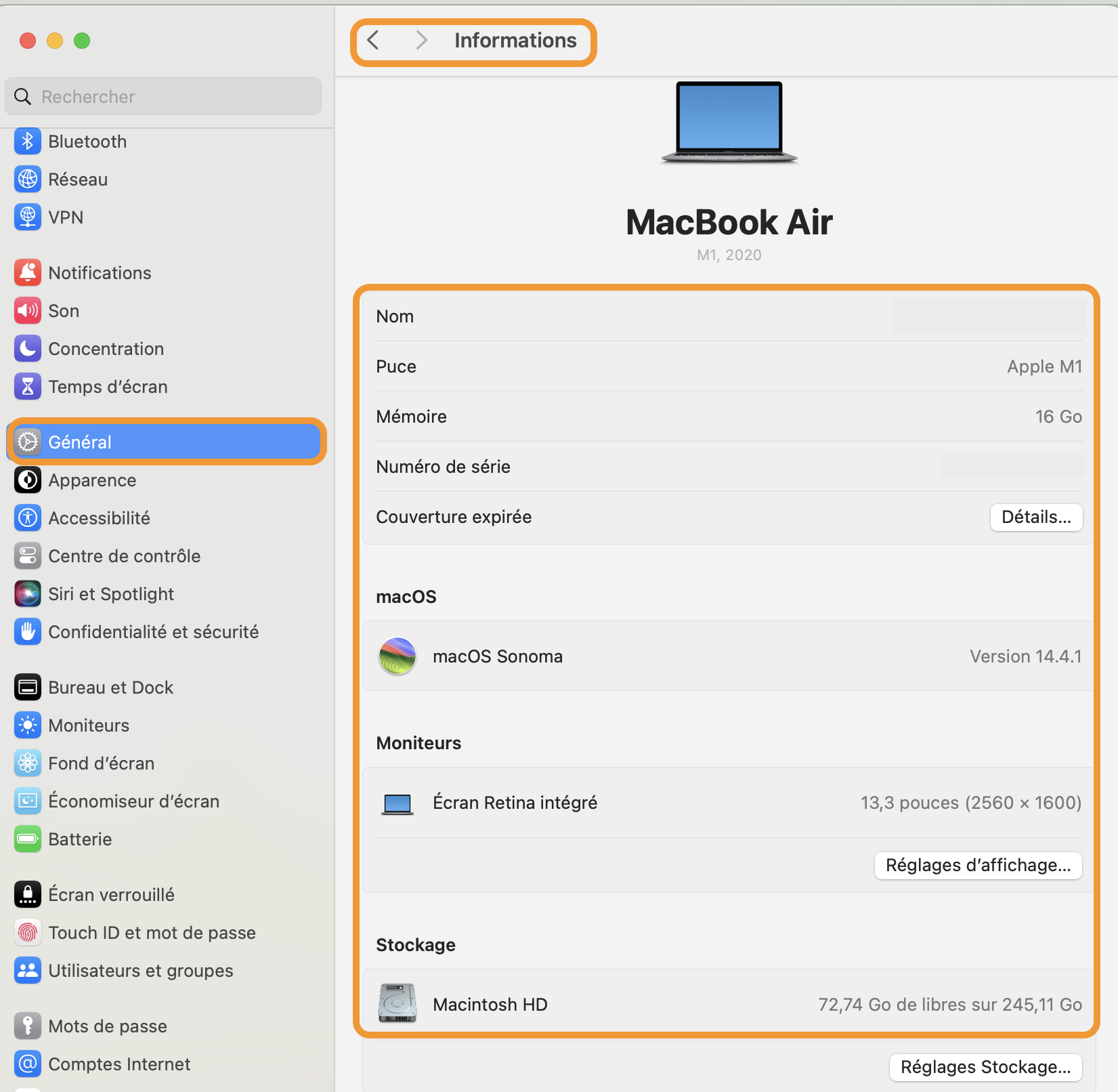This screenshot has height=1092, width=1118.
Task: Select Mots de passe key icon
Action: pos(28,1026)
